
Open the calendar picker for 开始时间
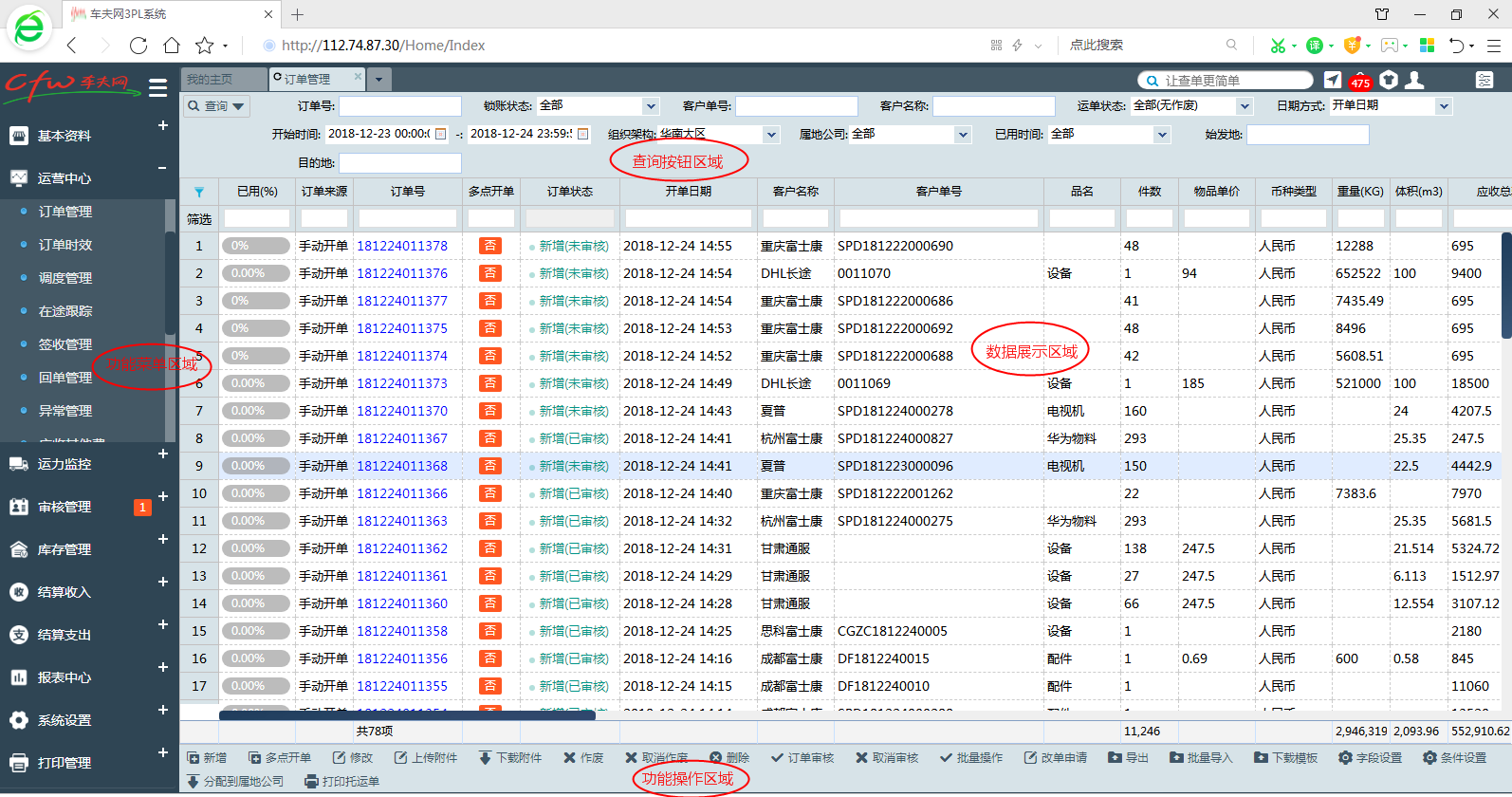tap(440, 134)
